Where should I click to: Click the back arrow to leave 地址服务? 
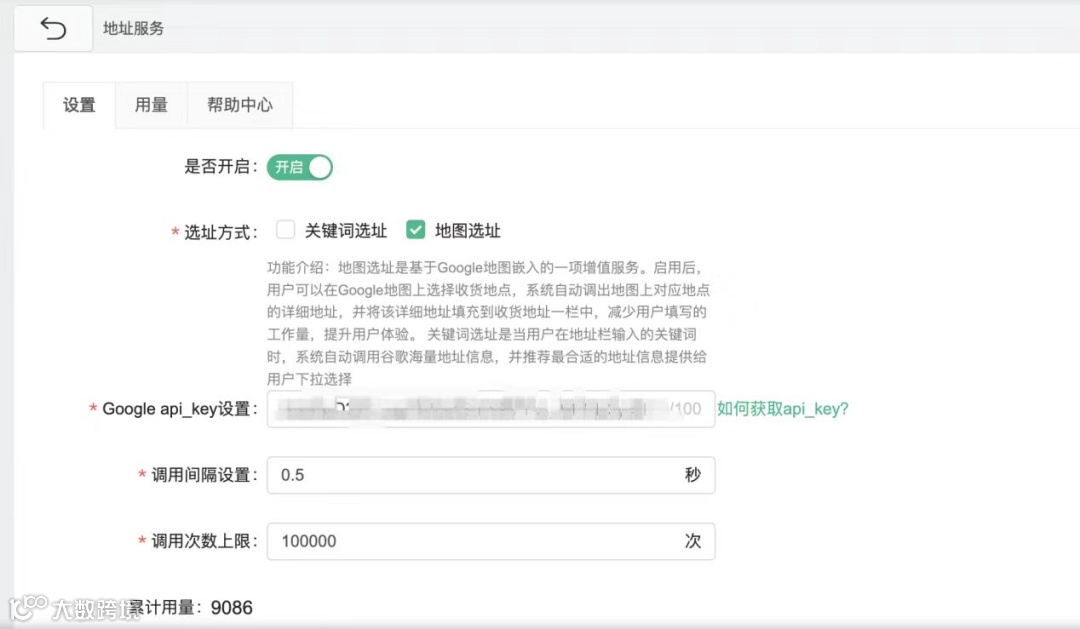tap(52, 27)
